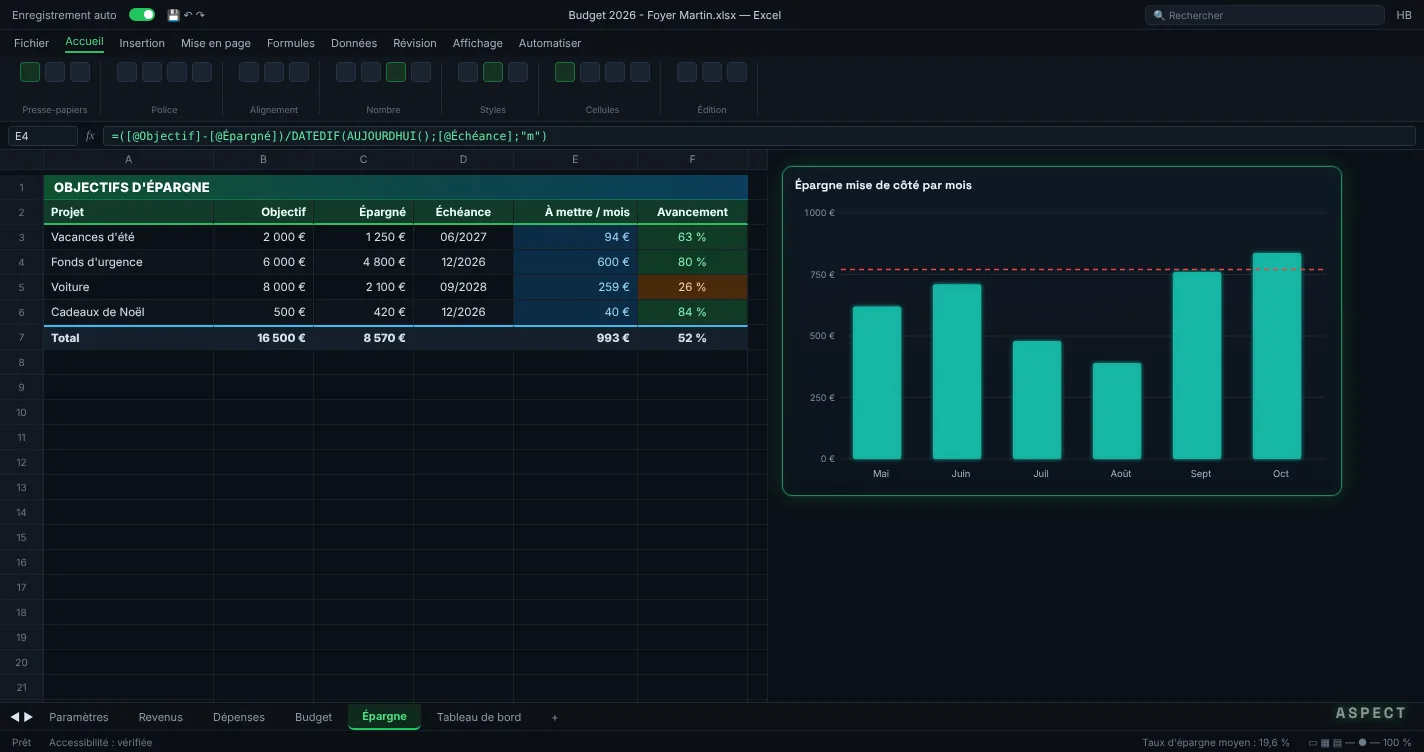Switch to page break preview view icon
The height and width of the screenshot is (752, 1424).
pos(1337,743)
